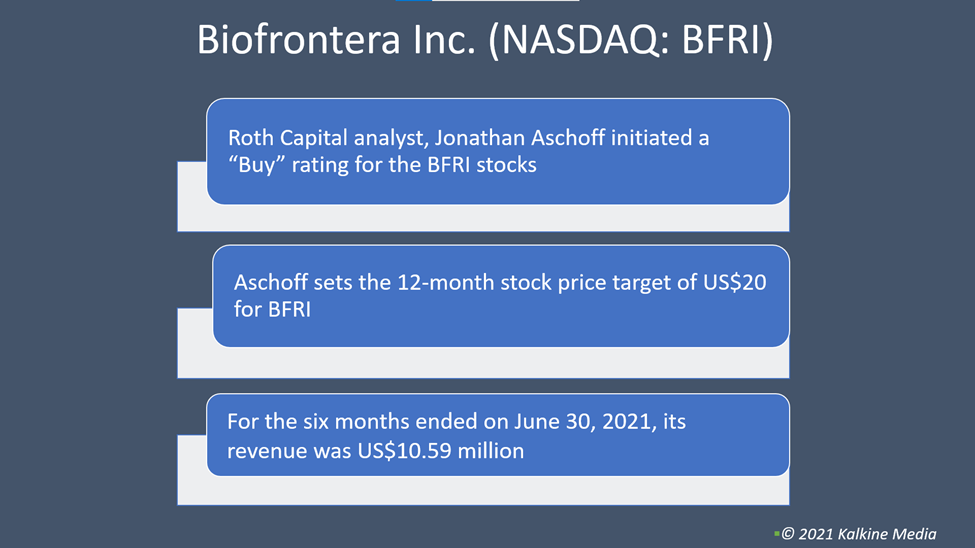Click the quoted word Buy
This screenshot has height=548, width=975.
pyautogui.click(x=256, y=165)
